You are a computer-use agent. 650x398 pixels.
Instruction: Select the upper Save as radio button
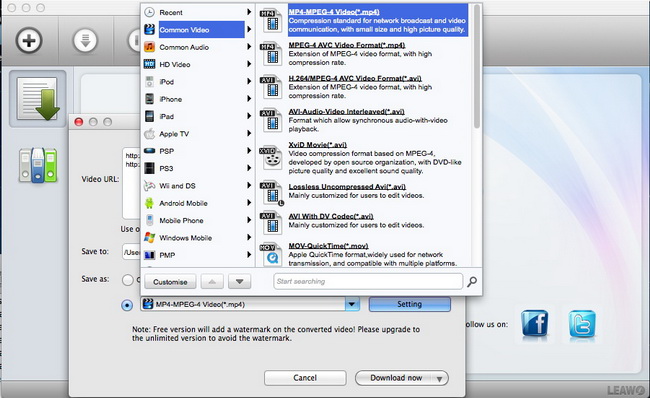(x=128, y=280)
